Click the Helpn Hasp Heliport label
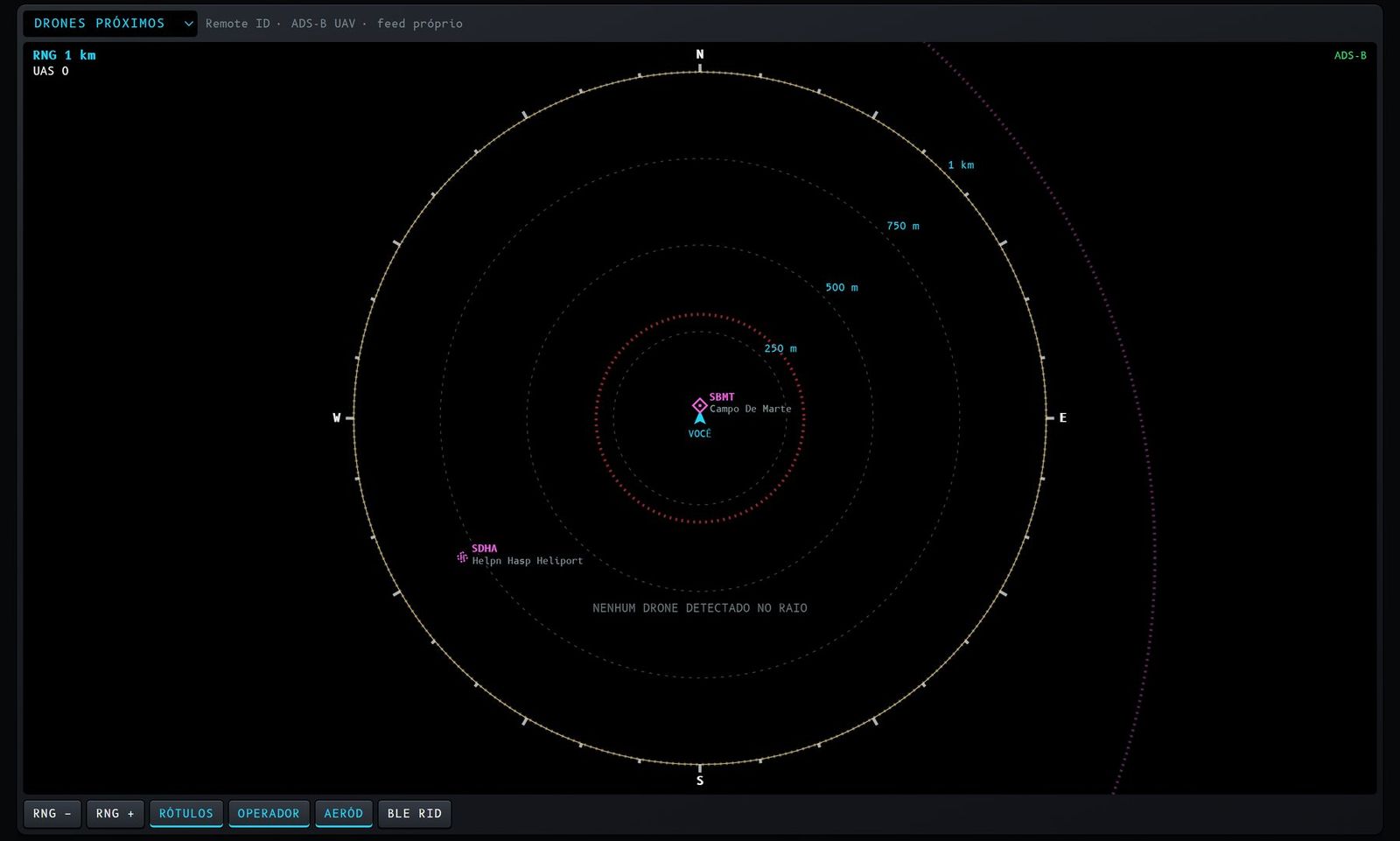 528,561
